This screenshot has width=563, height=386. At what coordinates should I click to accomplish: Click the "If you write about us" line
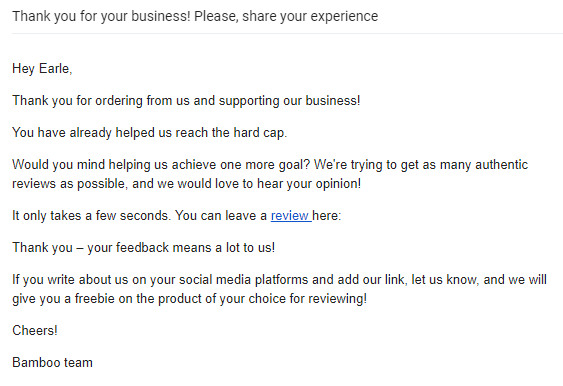[279, 279]
